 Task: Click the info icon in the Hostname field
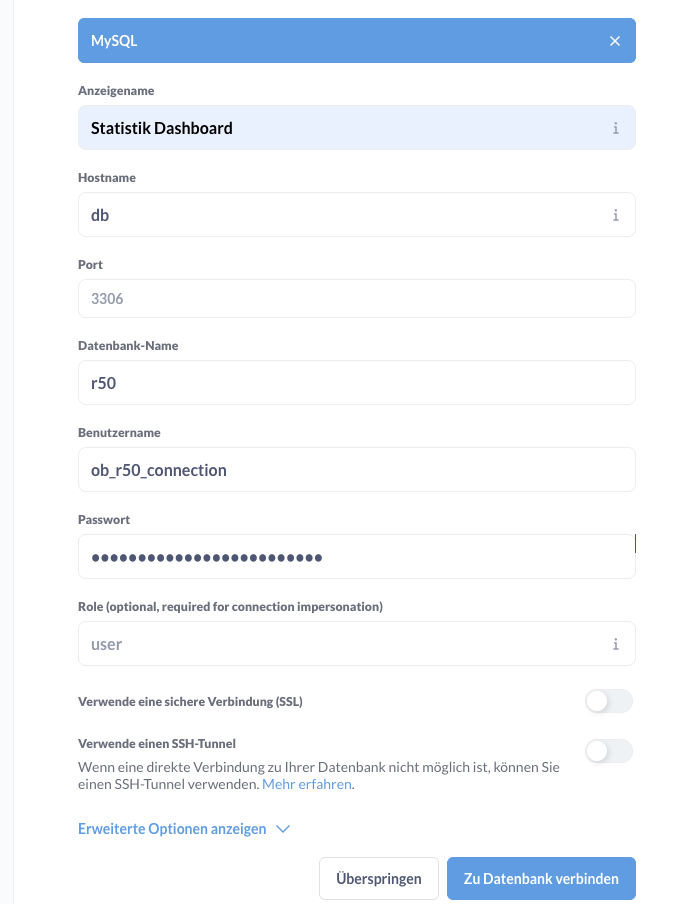[x=615, y=215]
